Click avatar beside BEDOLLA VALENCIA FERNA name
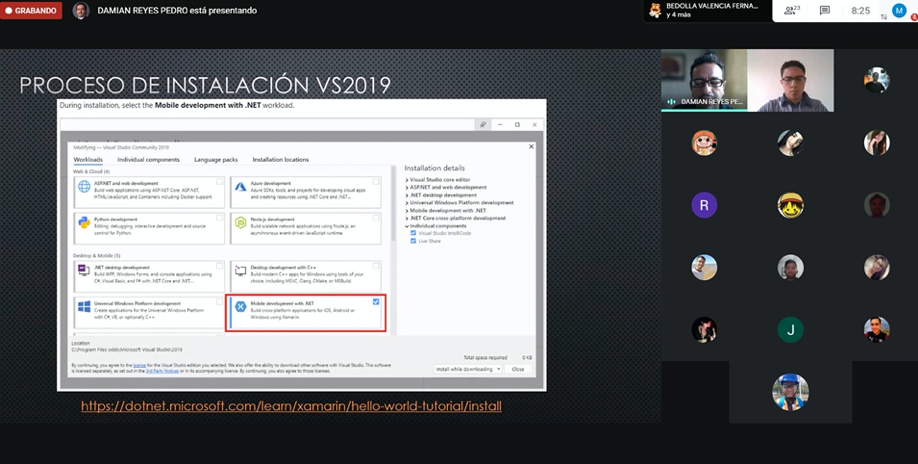 pyautogui.click(x=655, y=10)
